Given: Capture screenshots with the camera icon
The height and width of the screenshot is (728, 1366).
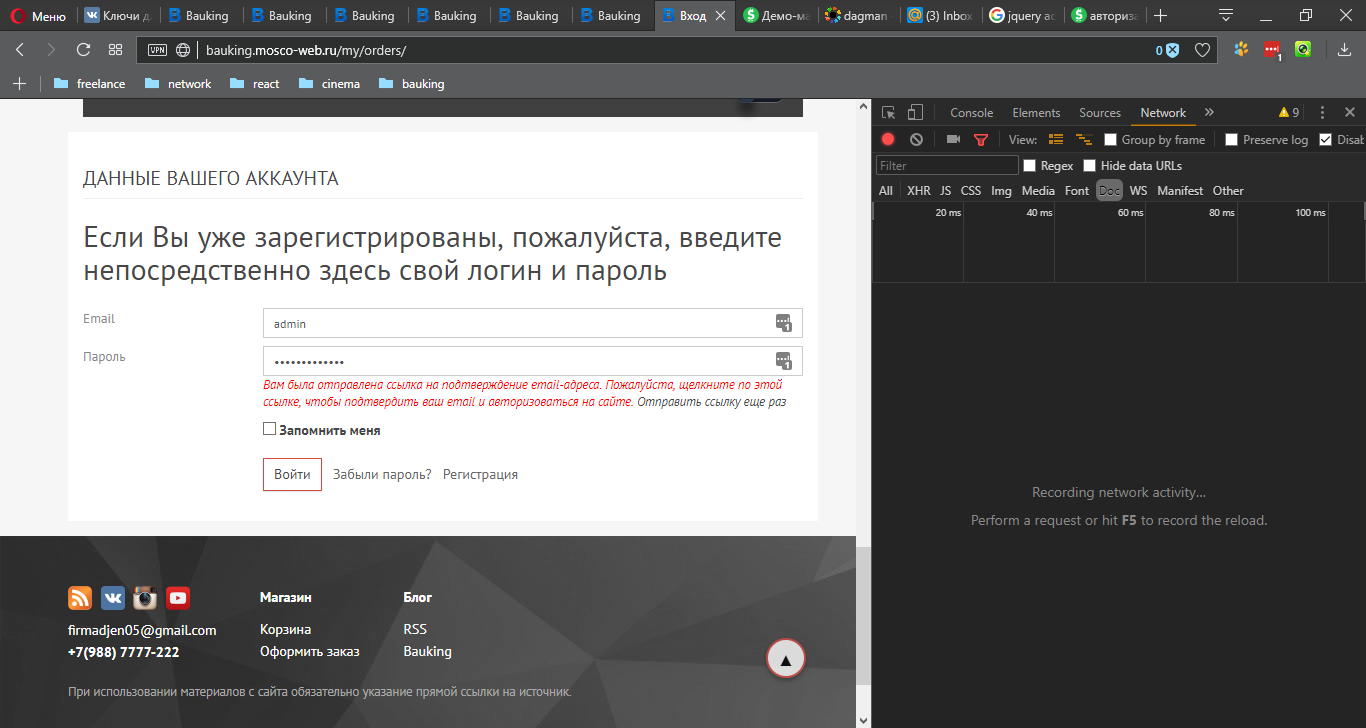Looking at the screenshot, I should coord(953,140).
